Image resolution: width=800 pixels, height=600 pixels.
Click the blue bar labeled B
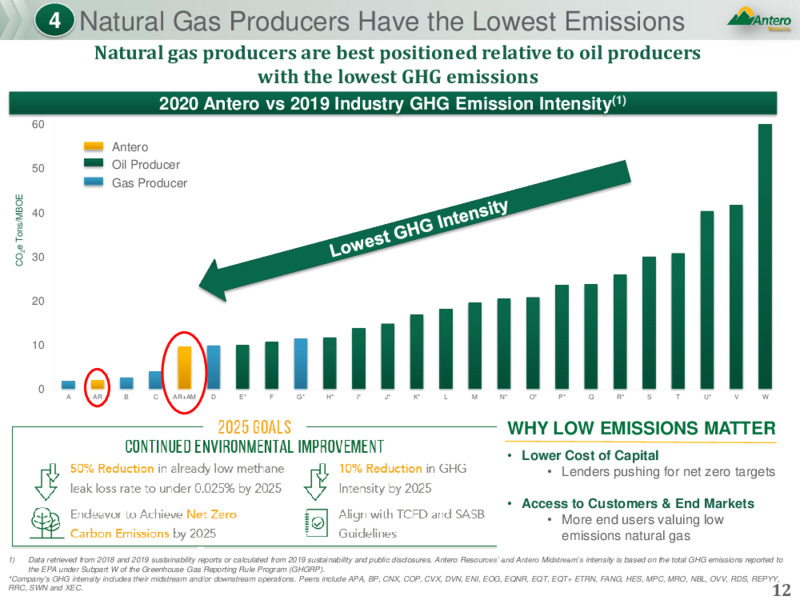coord(127,383)
